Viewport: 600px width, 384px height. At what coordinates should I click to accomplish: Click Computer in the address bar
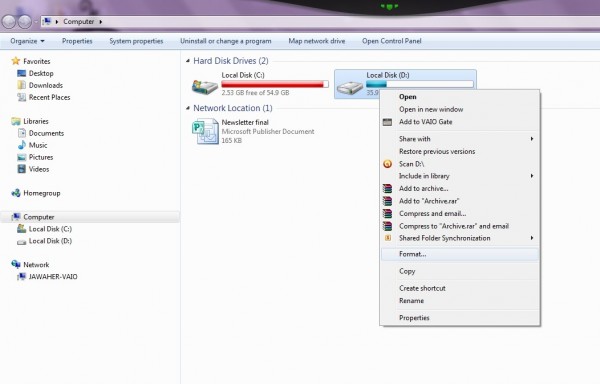[78, 22]
